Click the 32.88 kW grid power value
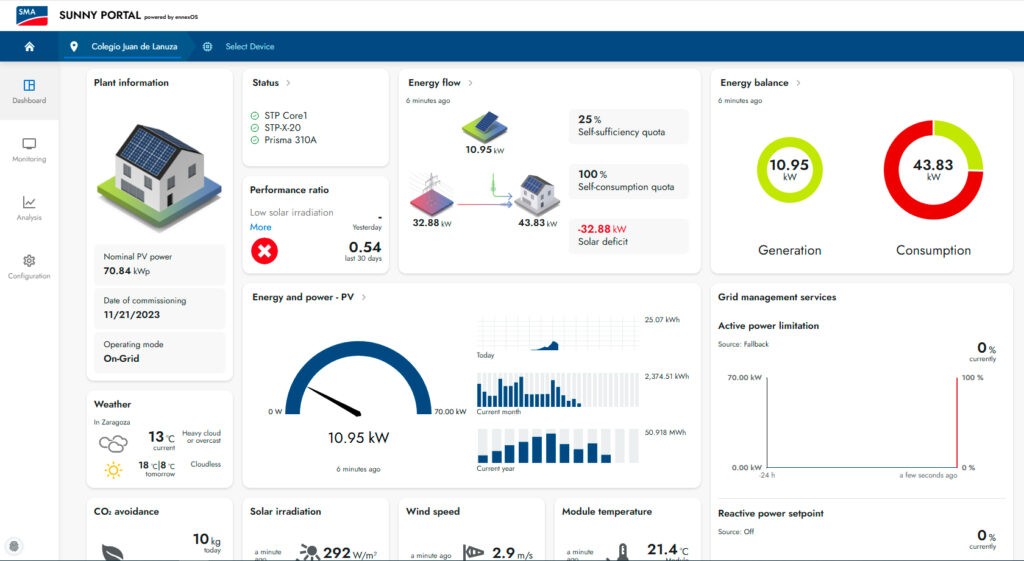The height and width of the screenshot is (561, 1024). [x=432, y=223]
